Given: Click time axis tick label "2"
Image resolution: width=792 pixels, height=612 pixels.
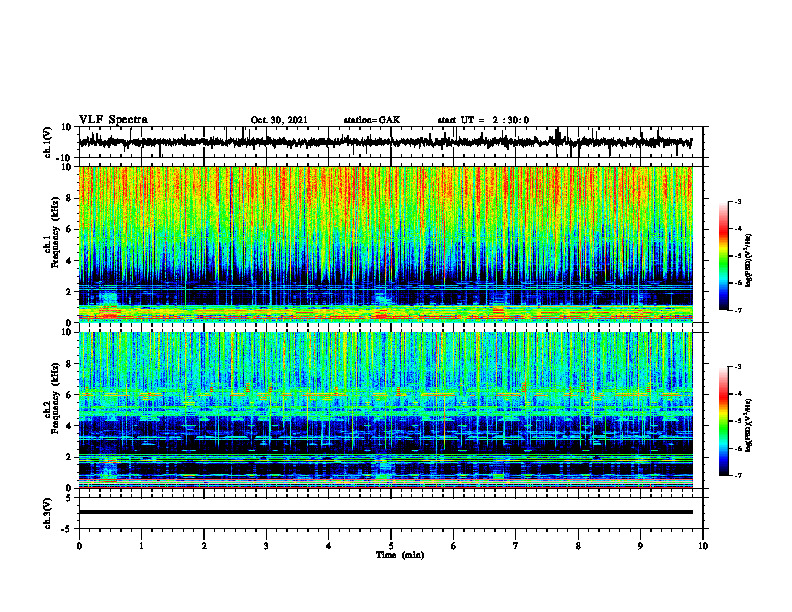Looking at the screenshot, I should click(204, 546).
